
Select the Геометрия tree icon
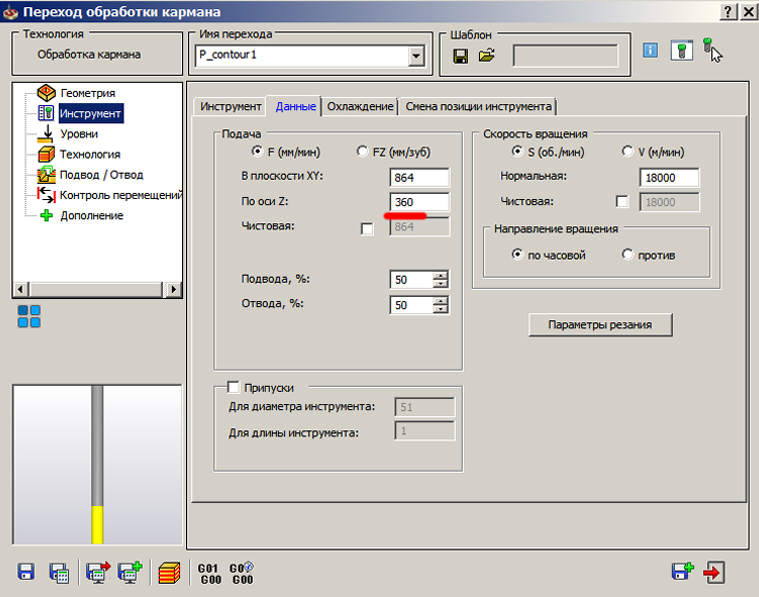[46, 92]
